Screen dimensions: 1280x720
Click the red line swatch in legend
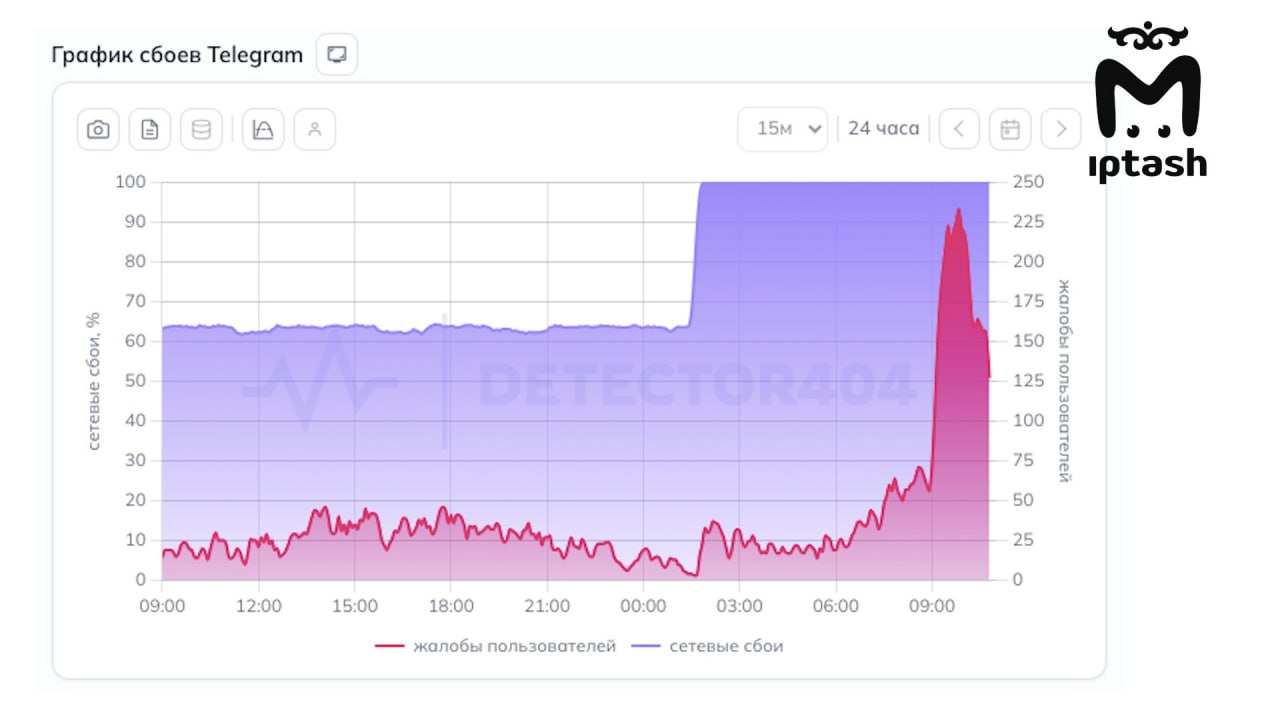click(x=389, y=646)
